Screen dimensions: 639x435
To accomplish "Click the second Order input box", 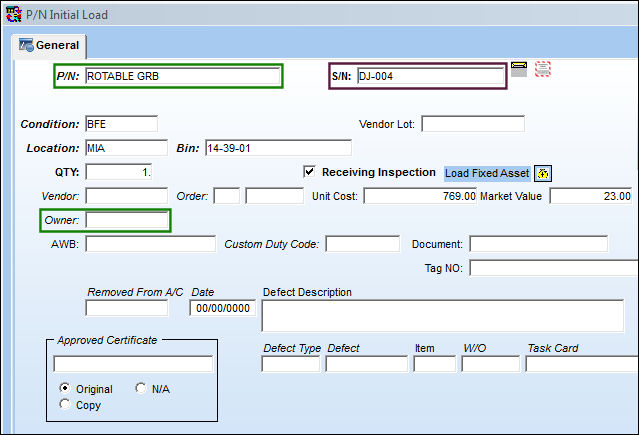I will point(275,196).
